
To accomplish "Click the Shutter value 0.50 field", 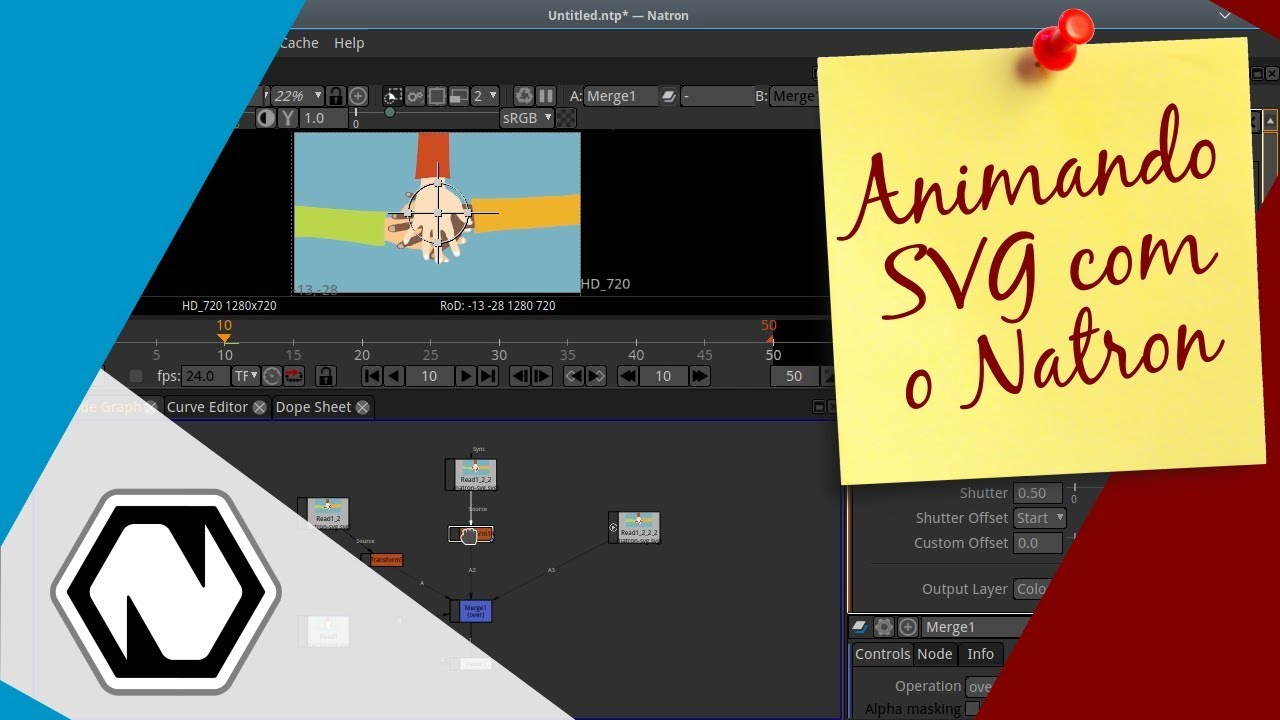I will click(1038, 493).
